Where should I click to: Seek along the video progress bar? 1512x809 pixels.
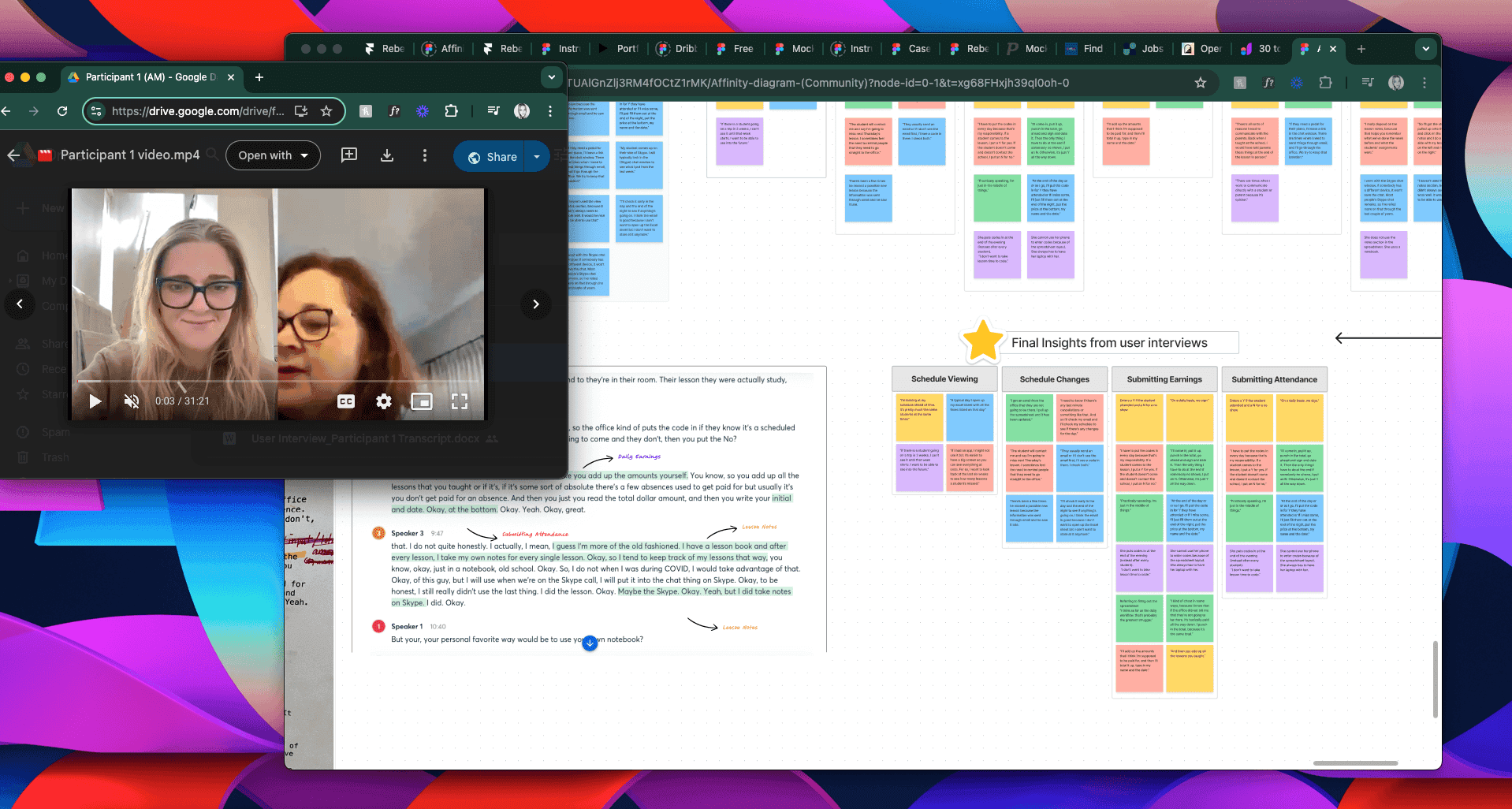point(277,381)
